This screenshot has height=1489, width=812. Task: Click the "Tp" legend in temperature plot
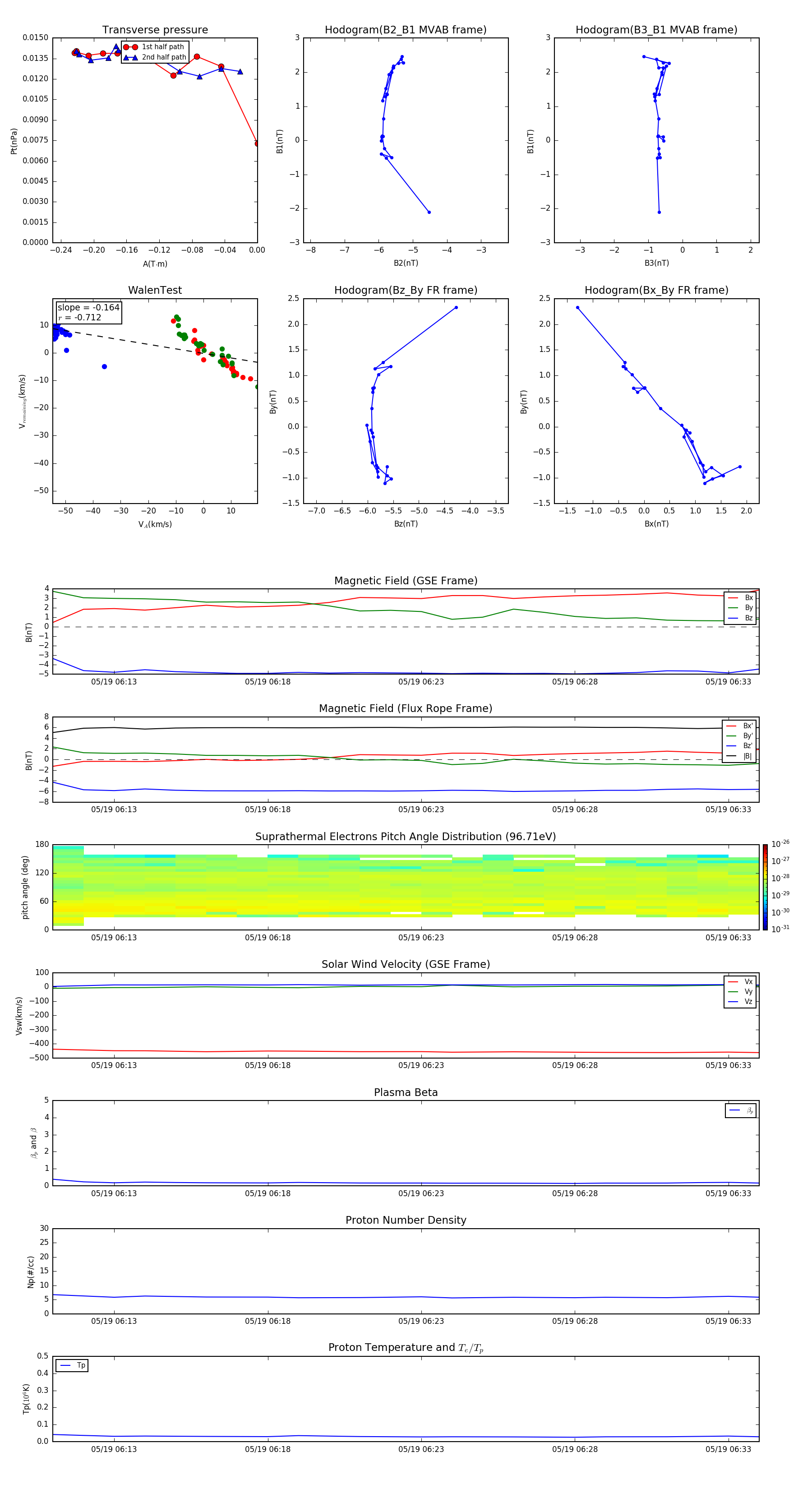click(72, 1365)
